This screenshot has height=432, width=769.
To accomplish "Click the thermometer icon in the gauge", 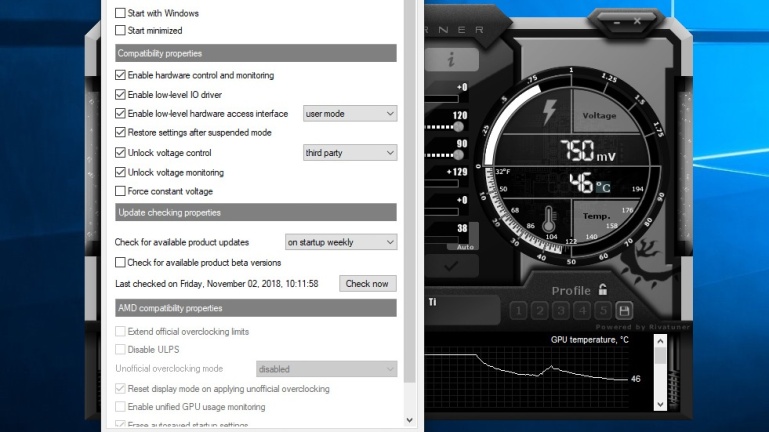I will (548, 219).
